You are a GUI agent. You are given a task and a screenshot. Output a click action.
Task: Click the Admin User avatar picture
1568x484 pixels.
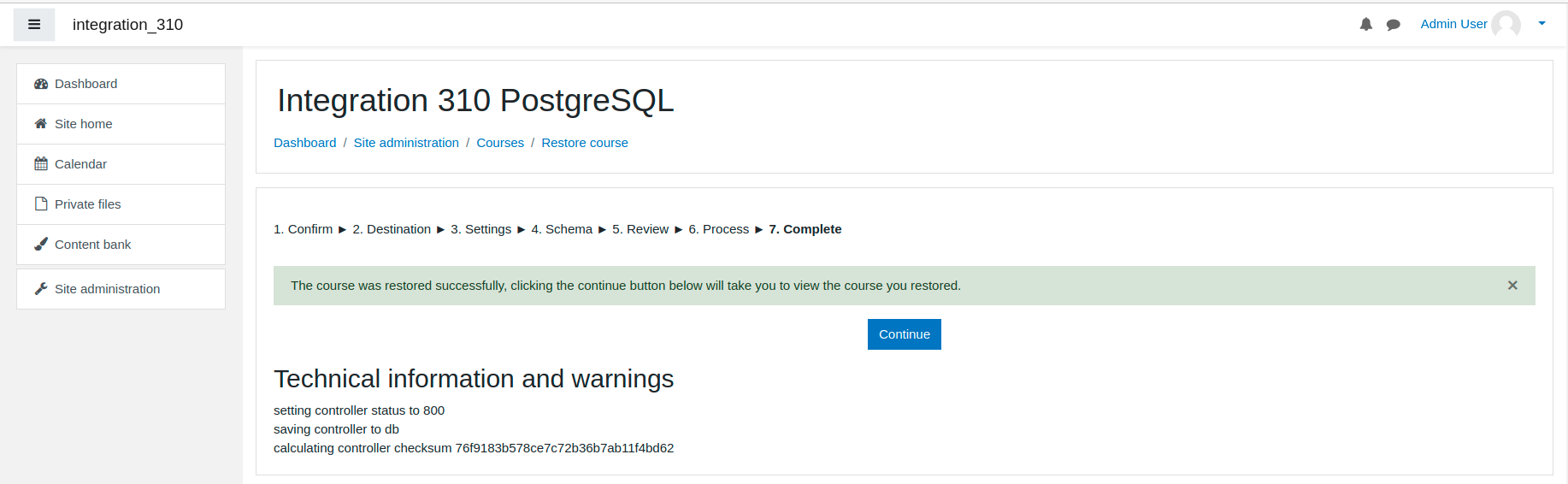(1506, 24)
